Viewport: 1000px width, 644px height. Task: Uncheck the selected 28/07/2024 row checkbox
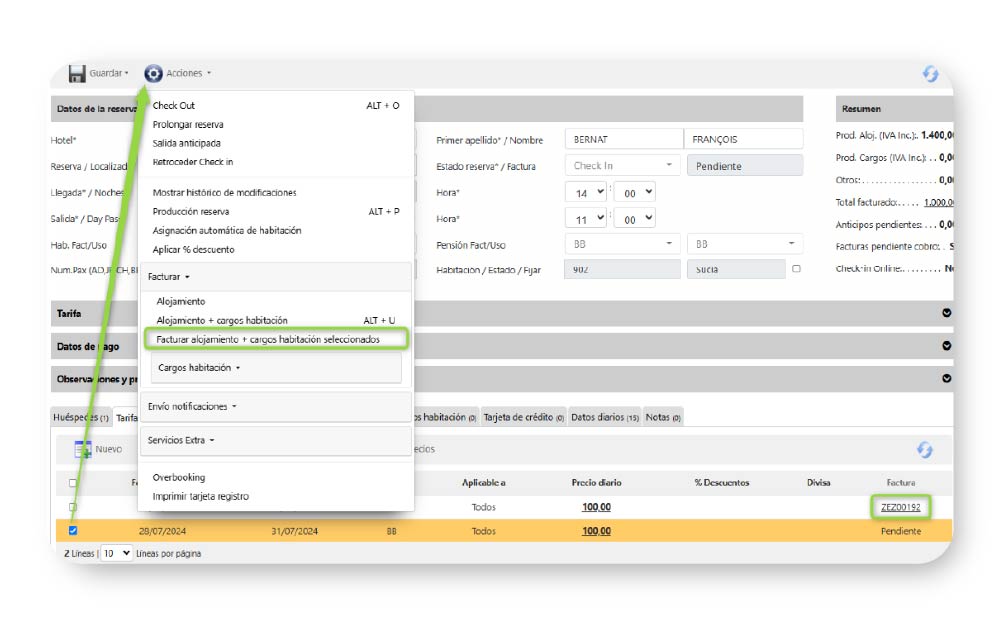coord(73,531)
